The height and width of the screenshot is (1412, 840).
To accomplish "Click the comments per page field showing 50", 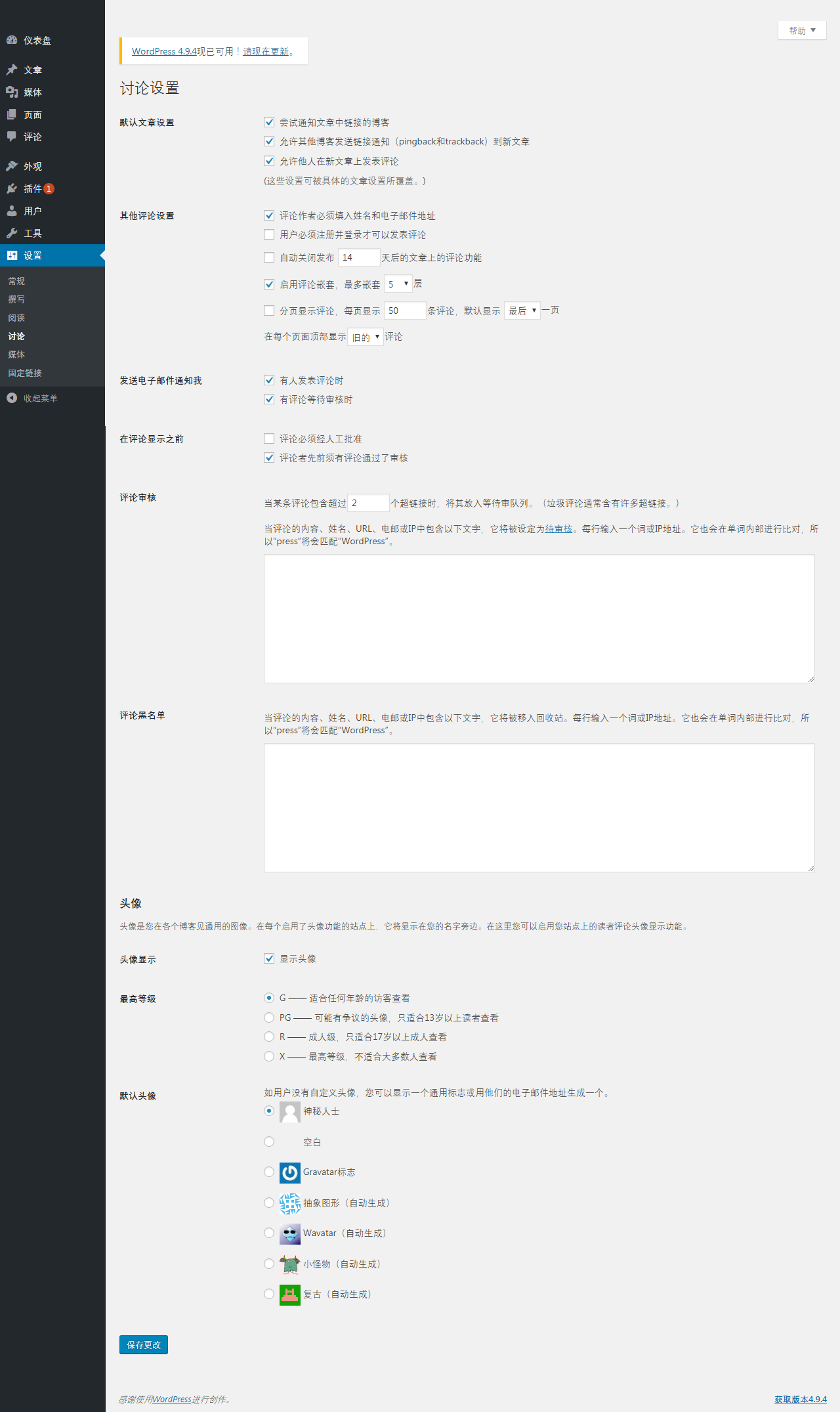I will (405, 310).
